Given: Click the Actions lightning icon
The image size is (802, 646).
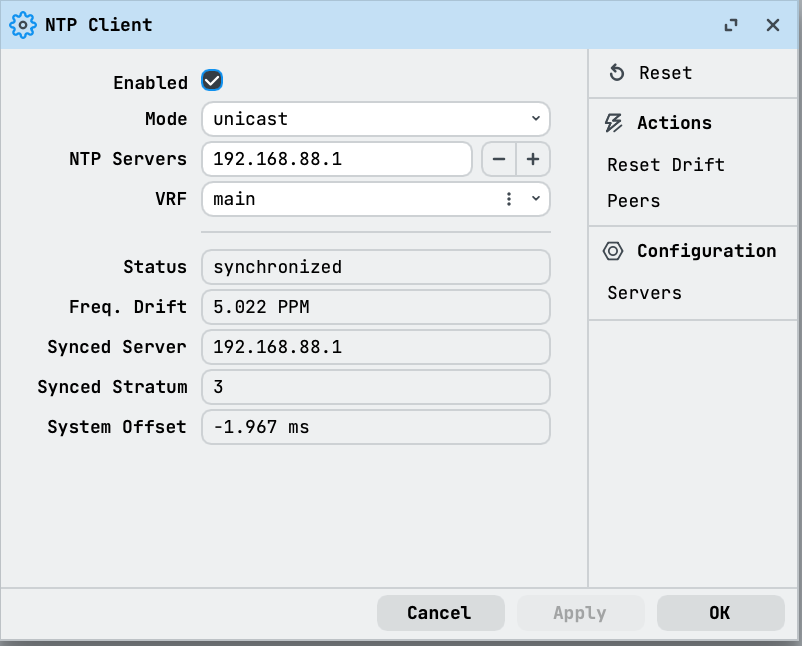Looking at the screenshot, I should tap(613, 123).
